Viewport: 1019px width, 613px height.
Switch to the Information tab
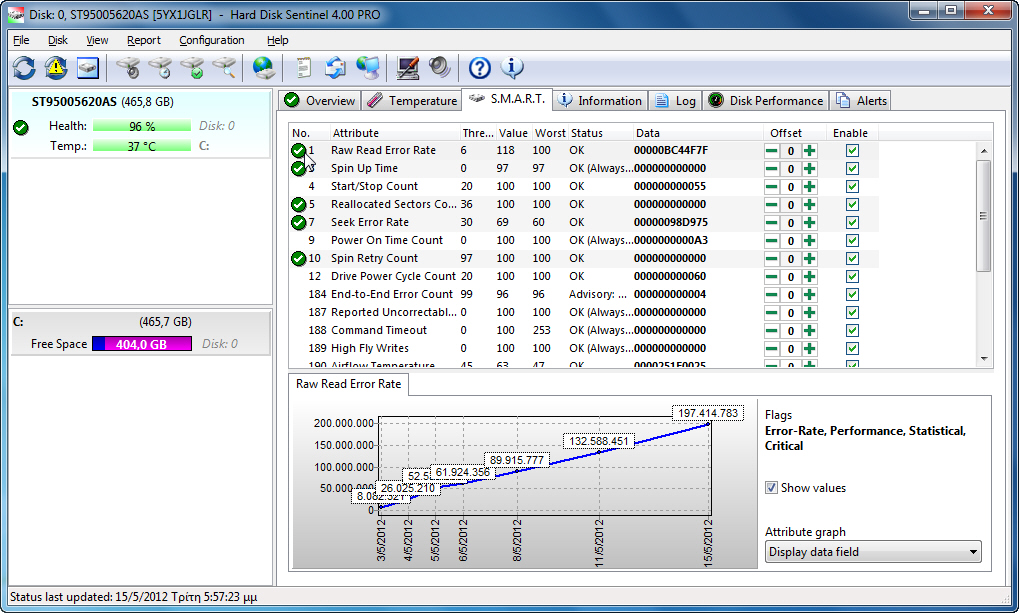click(600, 101)
